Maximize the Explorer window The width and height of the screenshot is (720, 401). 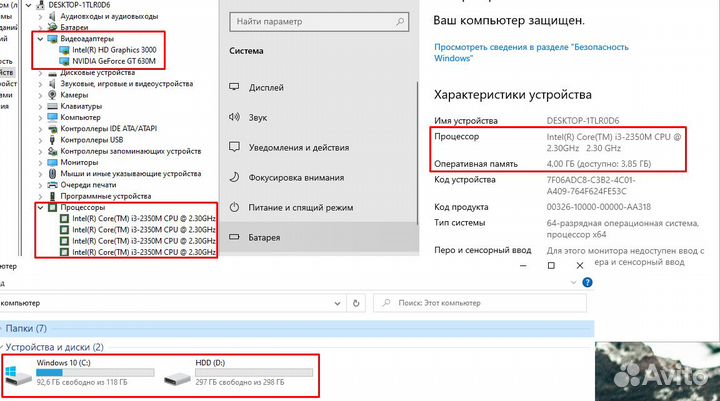(x=551, y=265)
